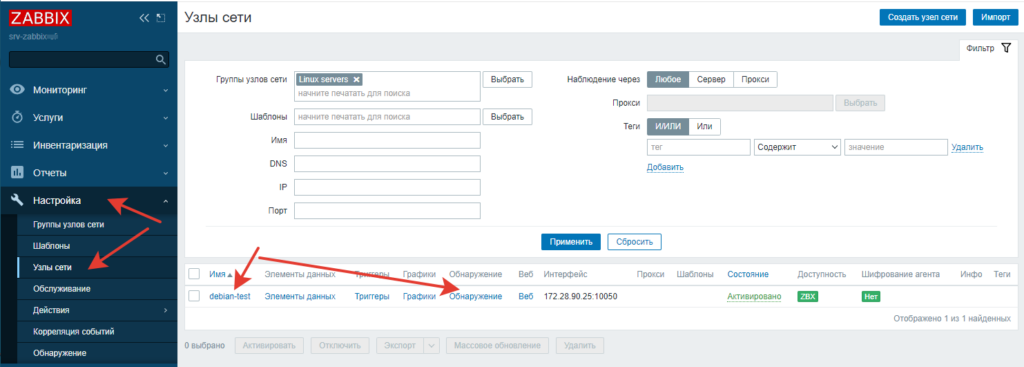Click Создать узел сети button
The width and height of the screenshot is (1024, 367).
922,18
